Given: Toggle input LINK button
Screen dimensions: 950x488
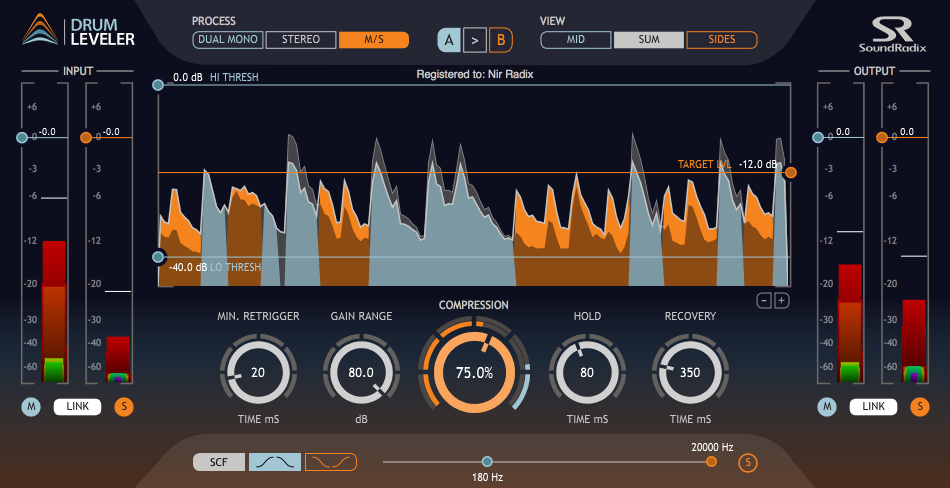Looking at the screenshot, I should (77, 406).
